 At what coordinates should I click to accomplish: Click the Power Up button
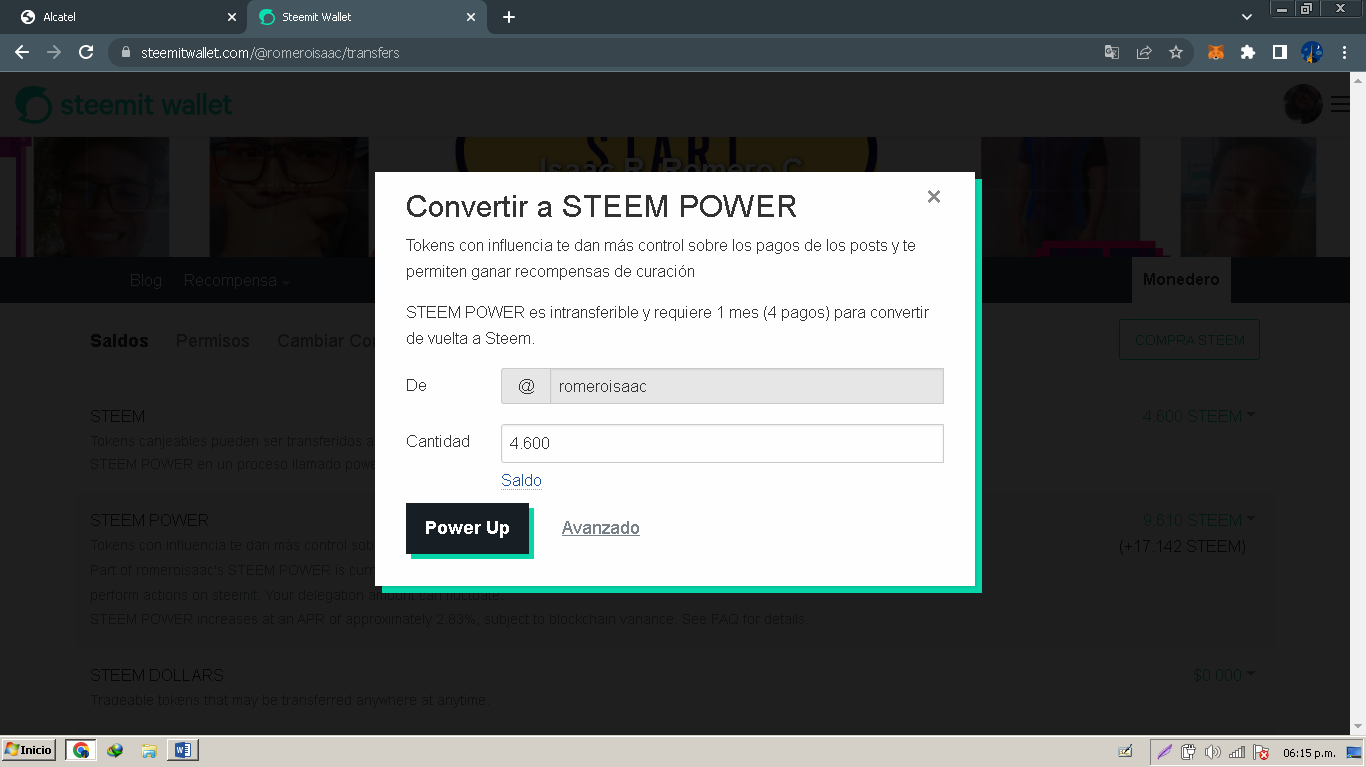(x=467, y=528)
